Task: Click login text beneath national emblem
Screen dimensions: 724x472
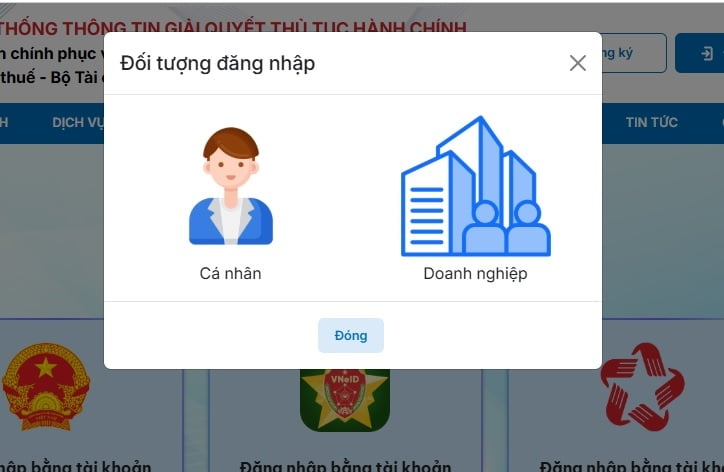Action: [x=76, y=466]
